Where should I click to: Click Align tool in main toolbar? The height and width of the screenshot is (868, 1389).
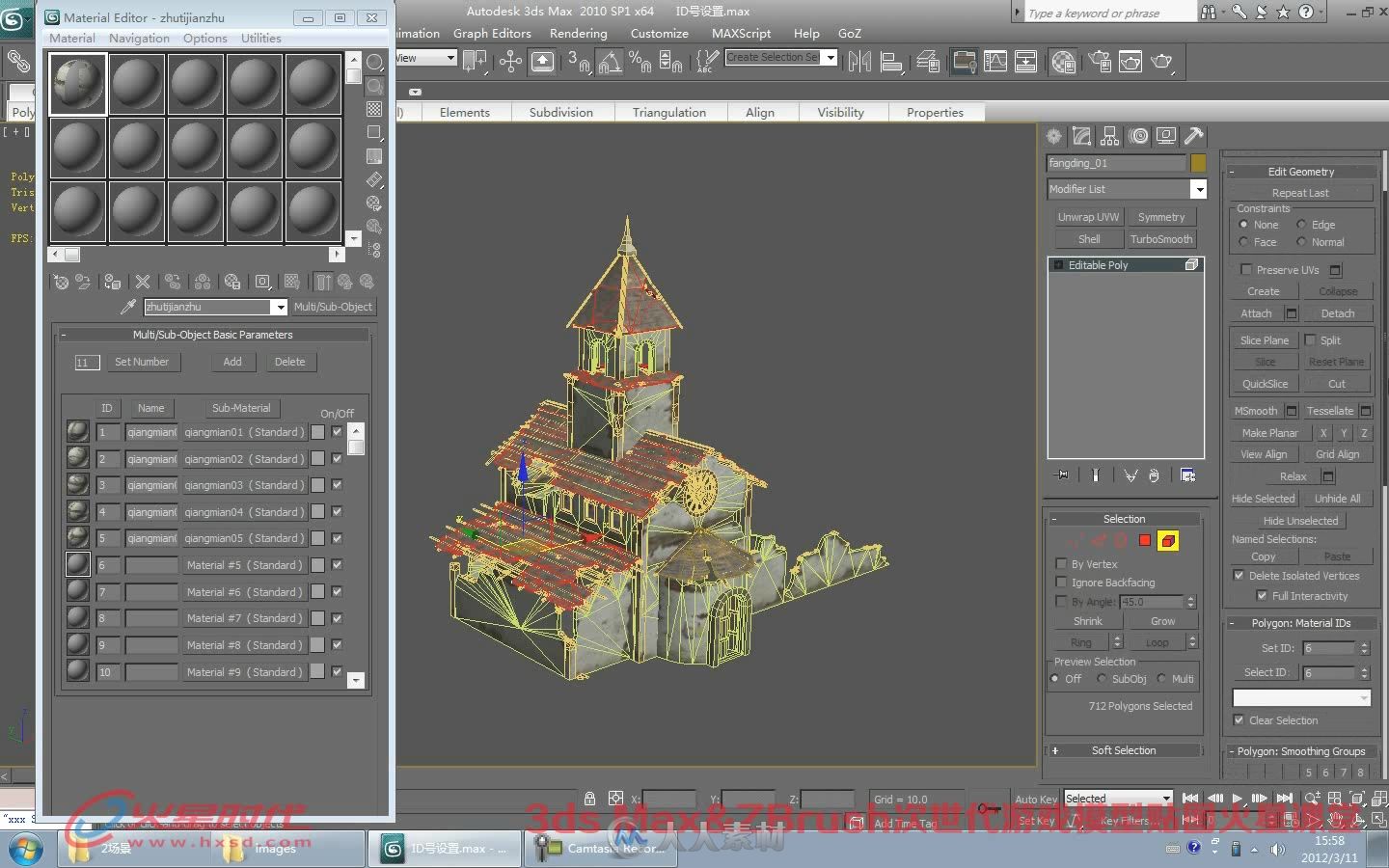(x=892, y=62)
